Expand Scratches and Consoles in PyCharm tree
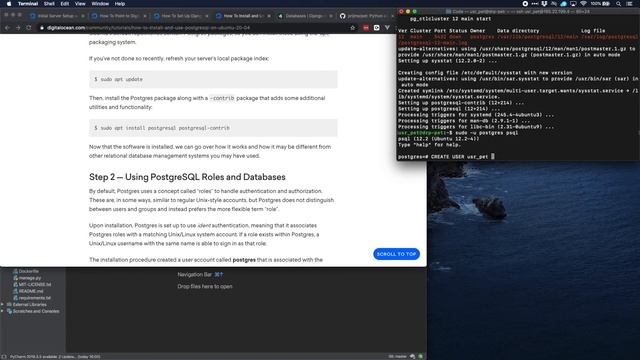 pos(2,311)
